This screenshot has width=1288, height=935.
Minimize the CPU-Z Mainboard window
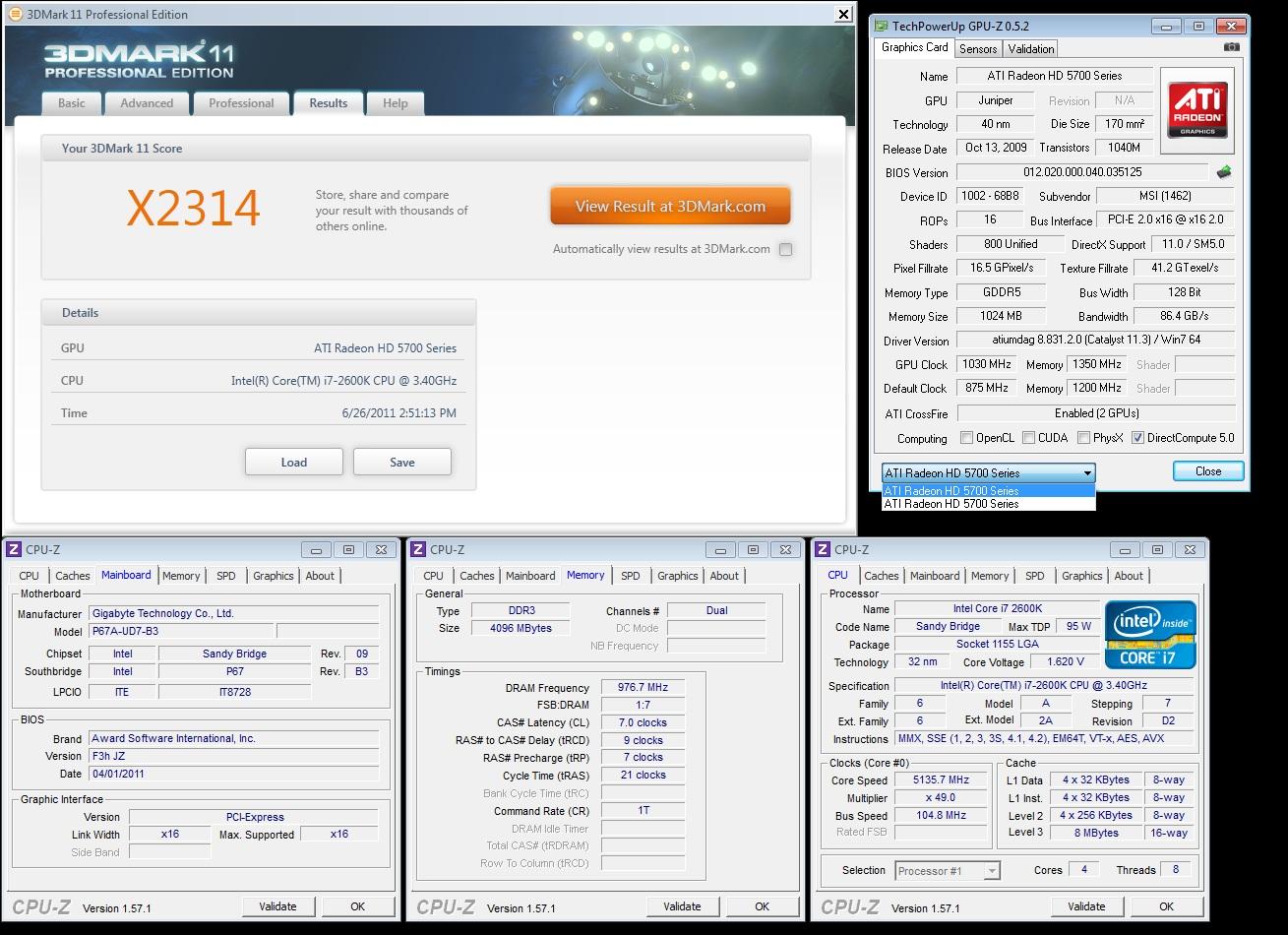(316, 550)
